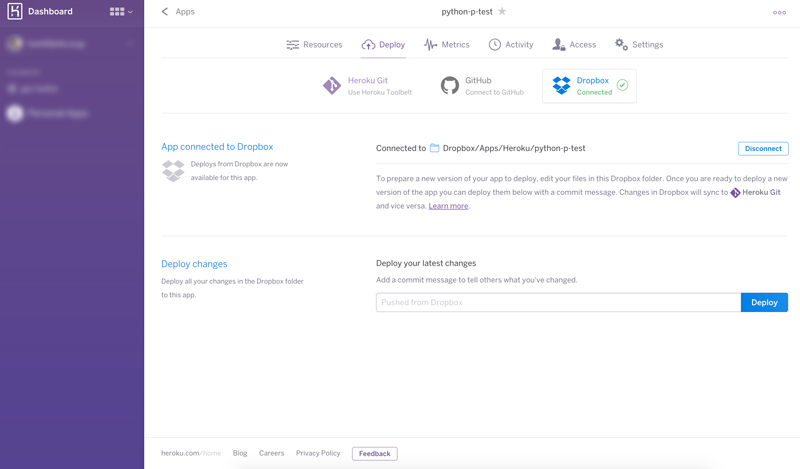Click the Deploy cloud upload icon

[x=368, y=45]
